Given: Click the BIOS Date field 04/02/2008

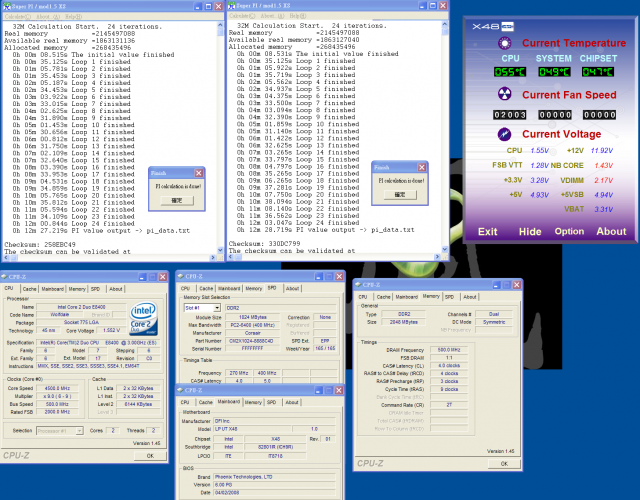Looking at the screenshot, I should 274,493.
